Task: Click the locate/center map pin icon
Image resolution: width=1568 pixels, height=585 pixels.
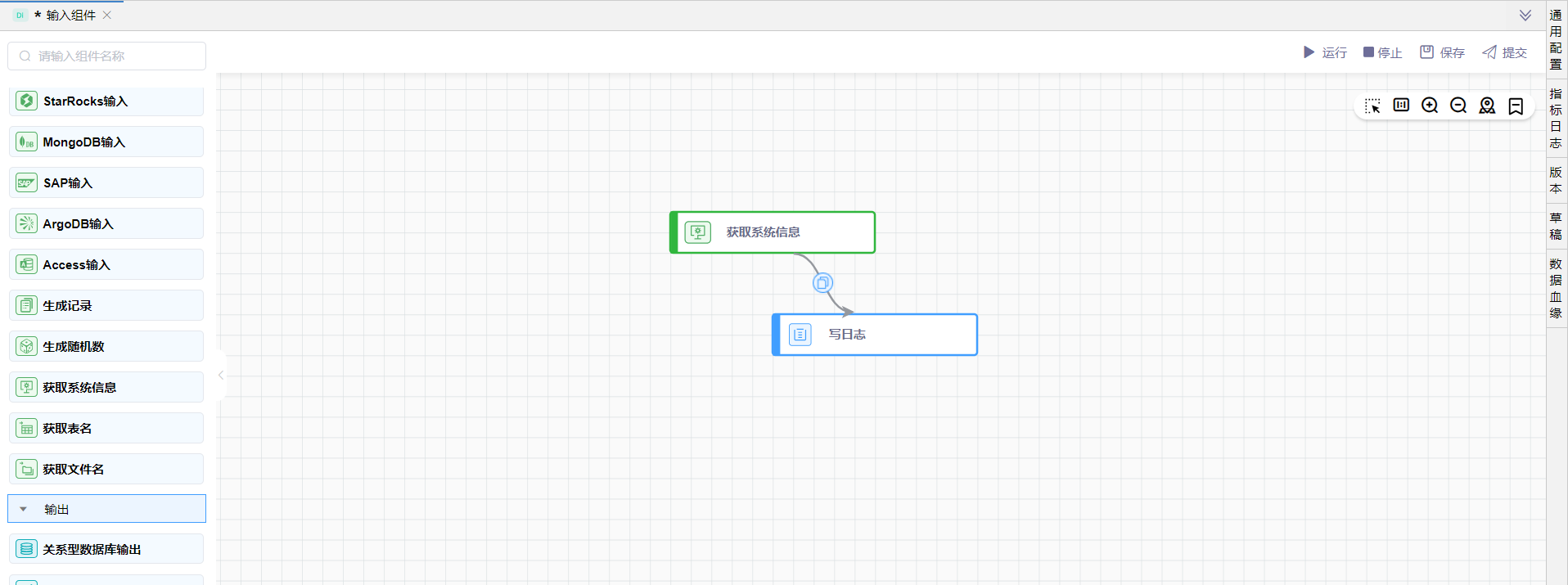Action: coord(1487,106)
